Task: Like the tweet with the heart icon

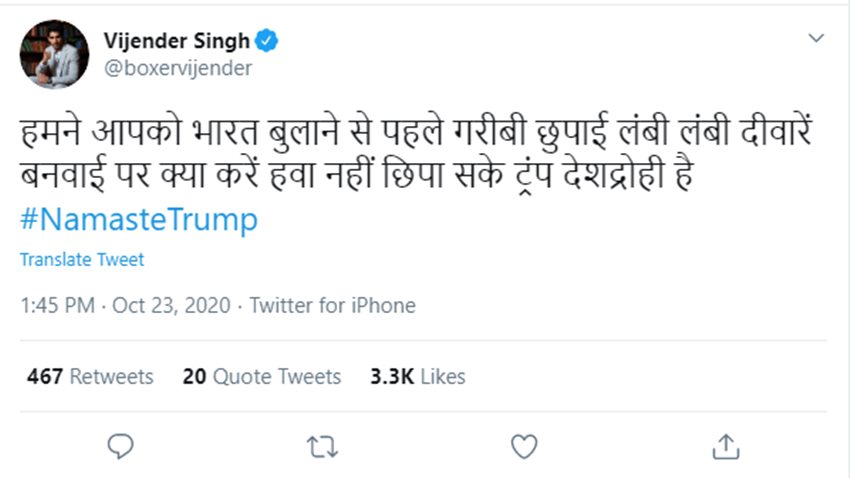Action: coord(524,445)
